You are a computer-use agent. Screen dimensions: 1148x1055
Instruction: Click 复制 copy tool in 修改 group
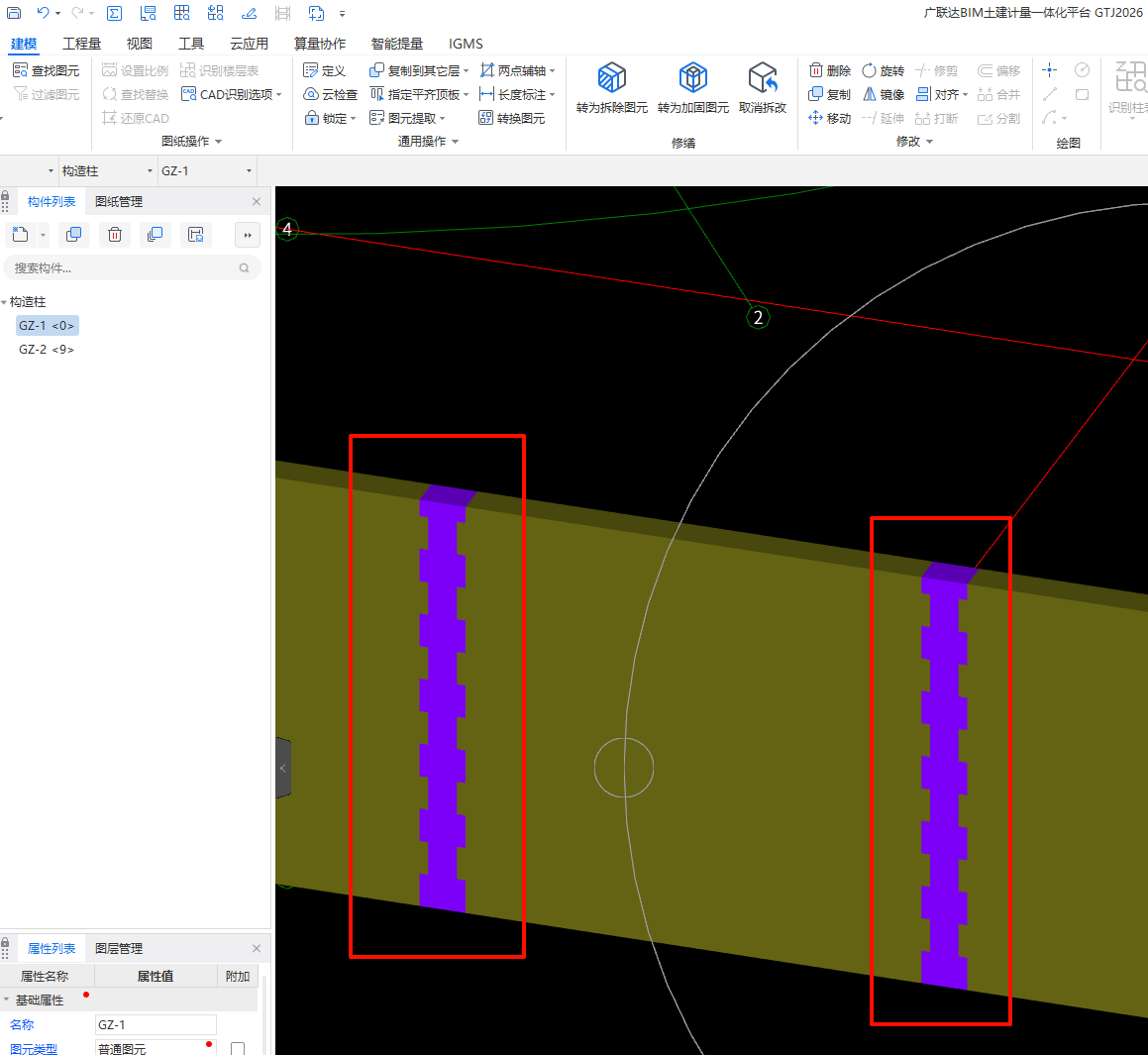(829, 94)
